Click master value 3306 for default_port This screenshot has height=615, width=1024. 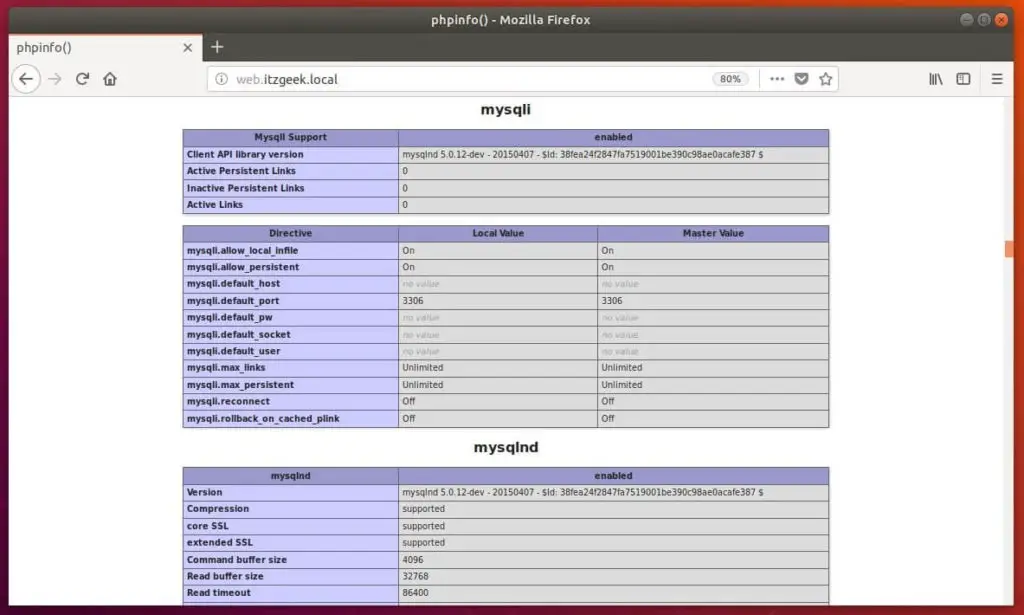(612, 301)
